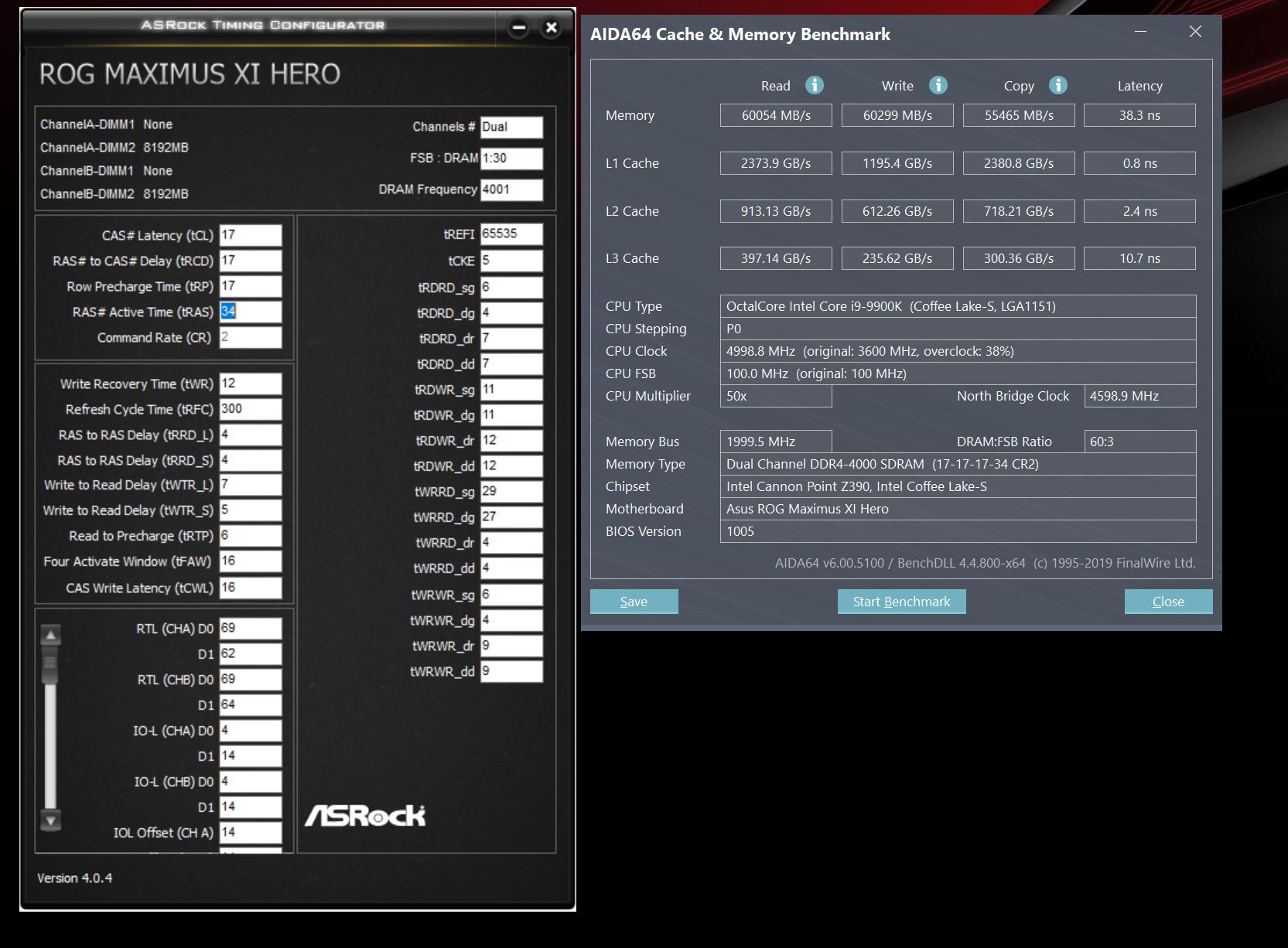This screenshot has height=948, width=1288.
Task: Select the Refresh Cycle Time (tRFC) field
Action: [251, 409]
